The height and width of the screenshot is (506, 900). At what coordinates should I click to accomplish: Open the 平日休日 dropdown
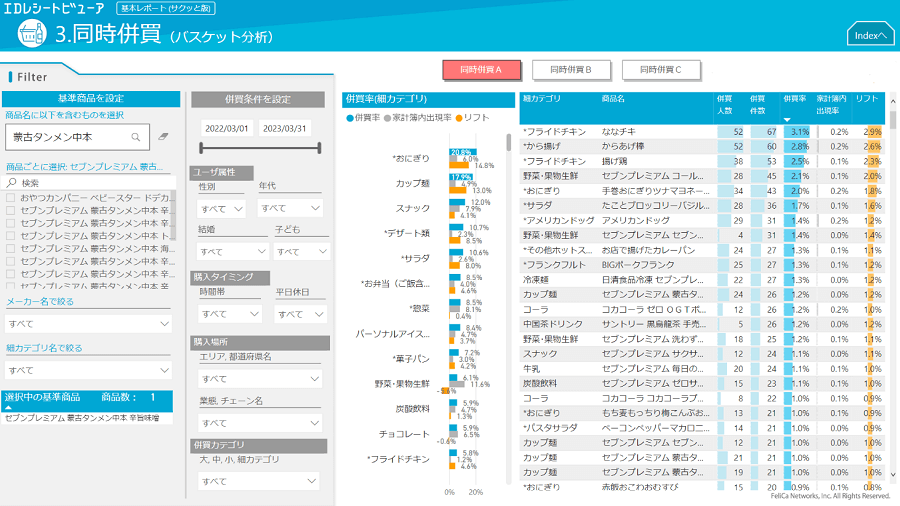300,314
